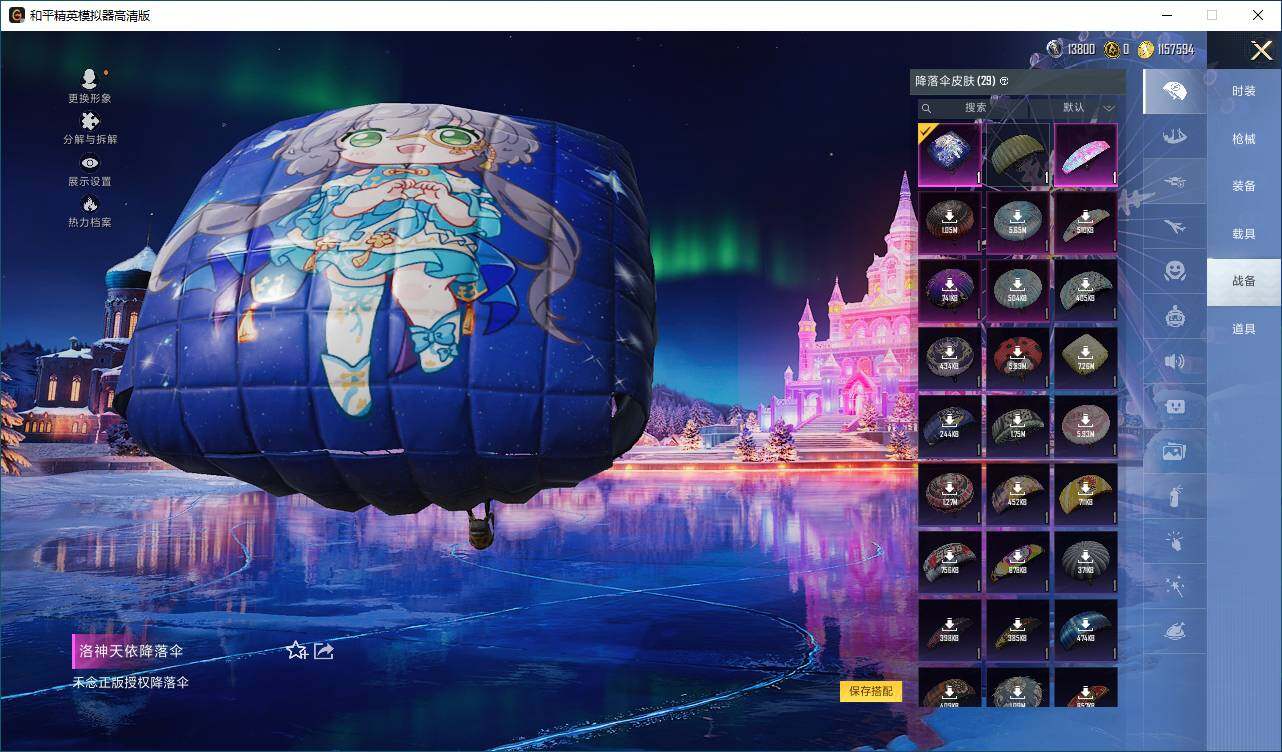This screenshot has width=1282, height=752.
Task: Open the 载具 tab
Action: point(1243,233)
